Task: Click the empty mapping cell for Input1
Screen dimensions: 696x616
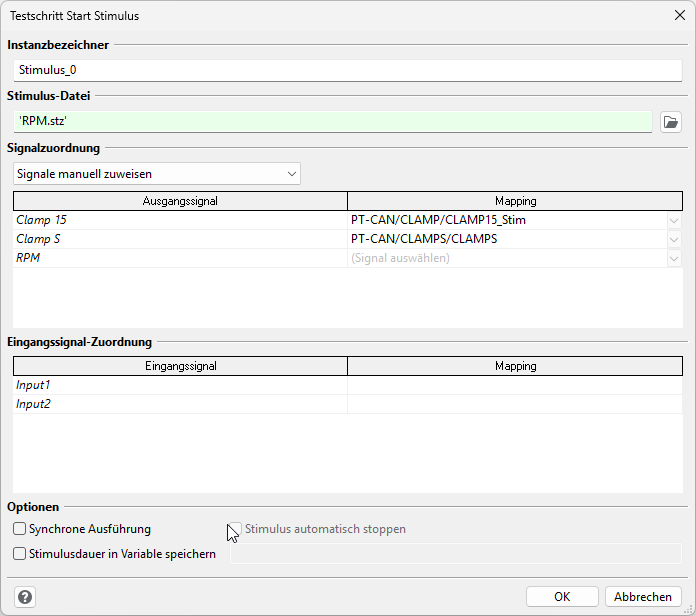Action: coord(515,385)
